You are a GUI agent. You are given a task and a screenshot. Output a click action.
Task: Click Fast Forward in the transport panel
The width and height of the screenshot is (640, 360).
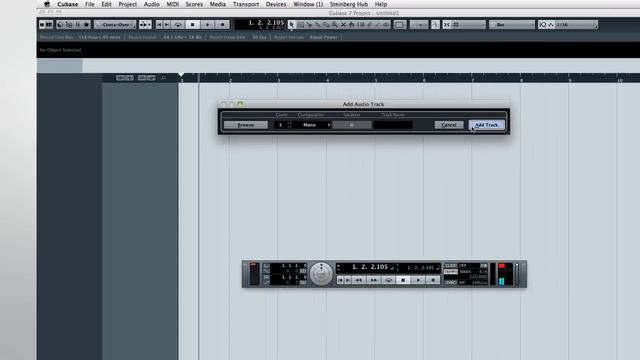[x=373, y=280]
